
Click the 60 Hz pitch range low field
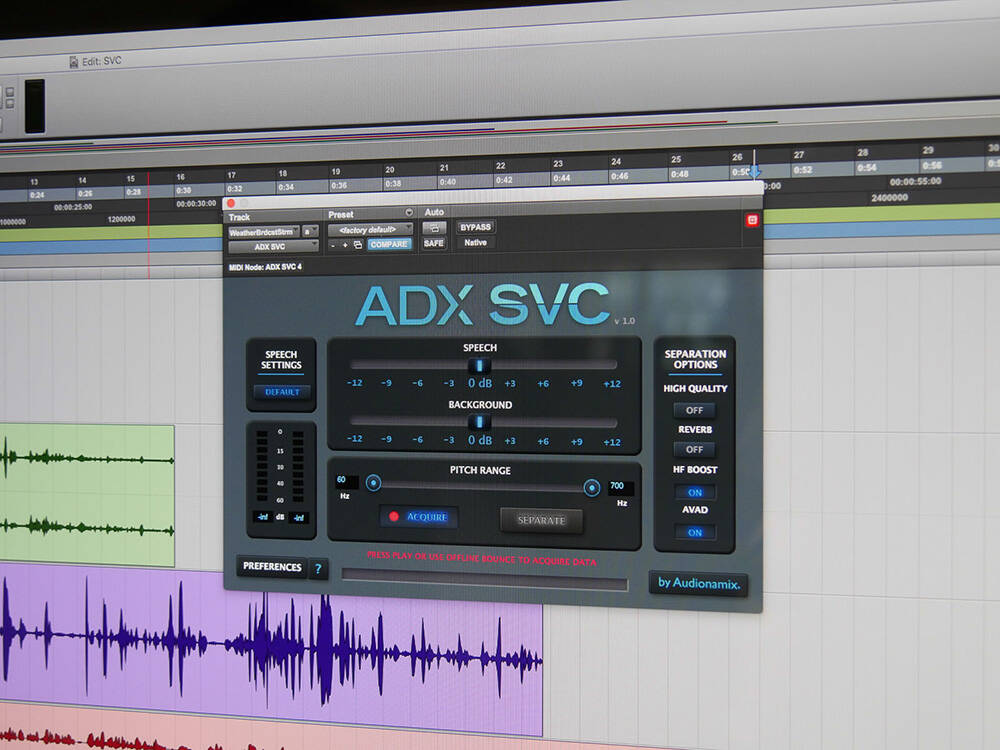coord(346,480)
